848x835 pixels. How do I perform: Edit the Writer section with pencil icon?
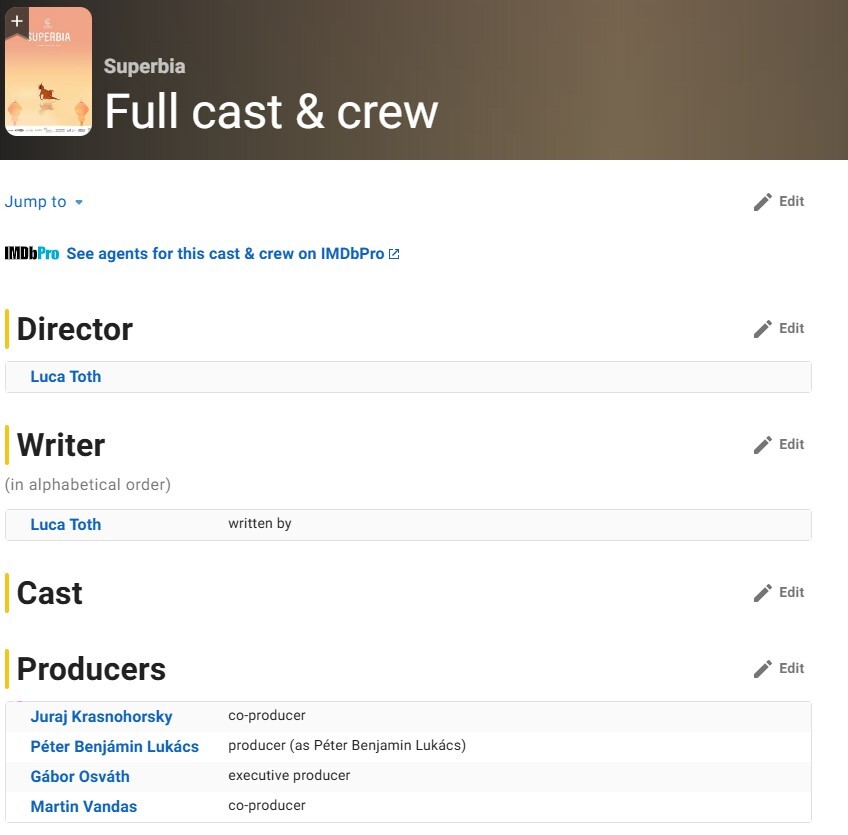(763, 445)
